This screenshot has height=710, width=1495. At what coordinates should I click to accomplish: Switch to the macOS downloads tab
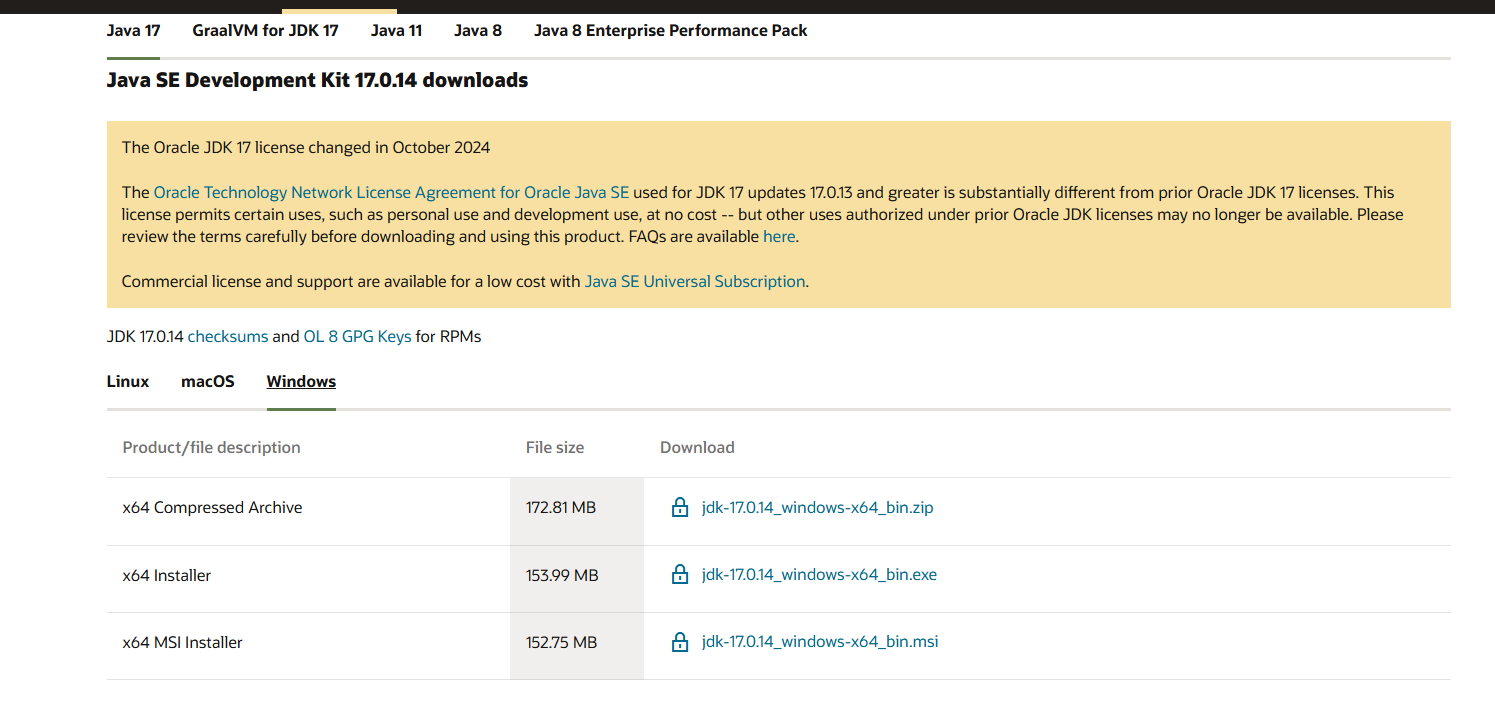point(208,381)
